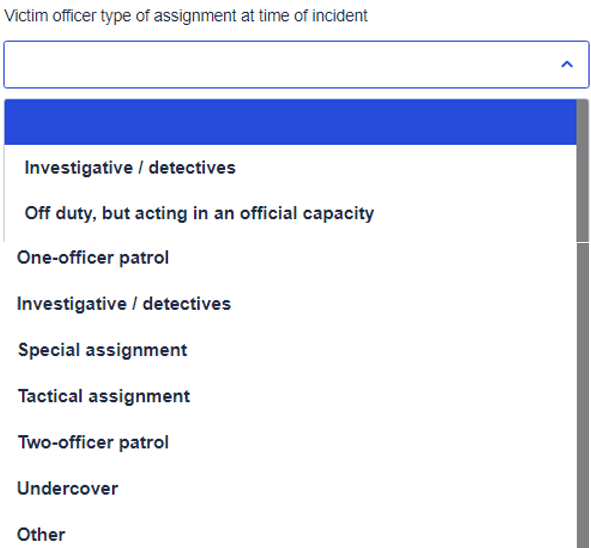Select the Special assignment option
Image resolution: width=591 pixels, height=548 pixels.
103,350
